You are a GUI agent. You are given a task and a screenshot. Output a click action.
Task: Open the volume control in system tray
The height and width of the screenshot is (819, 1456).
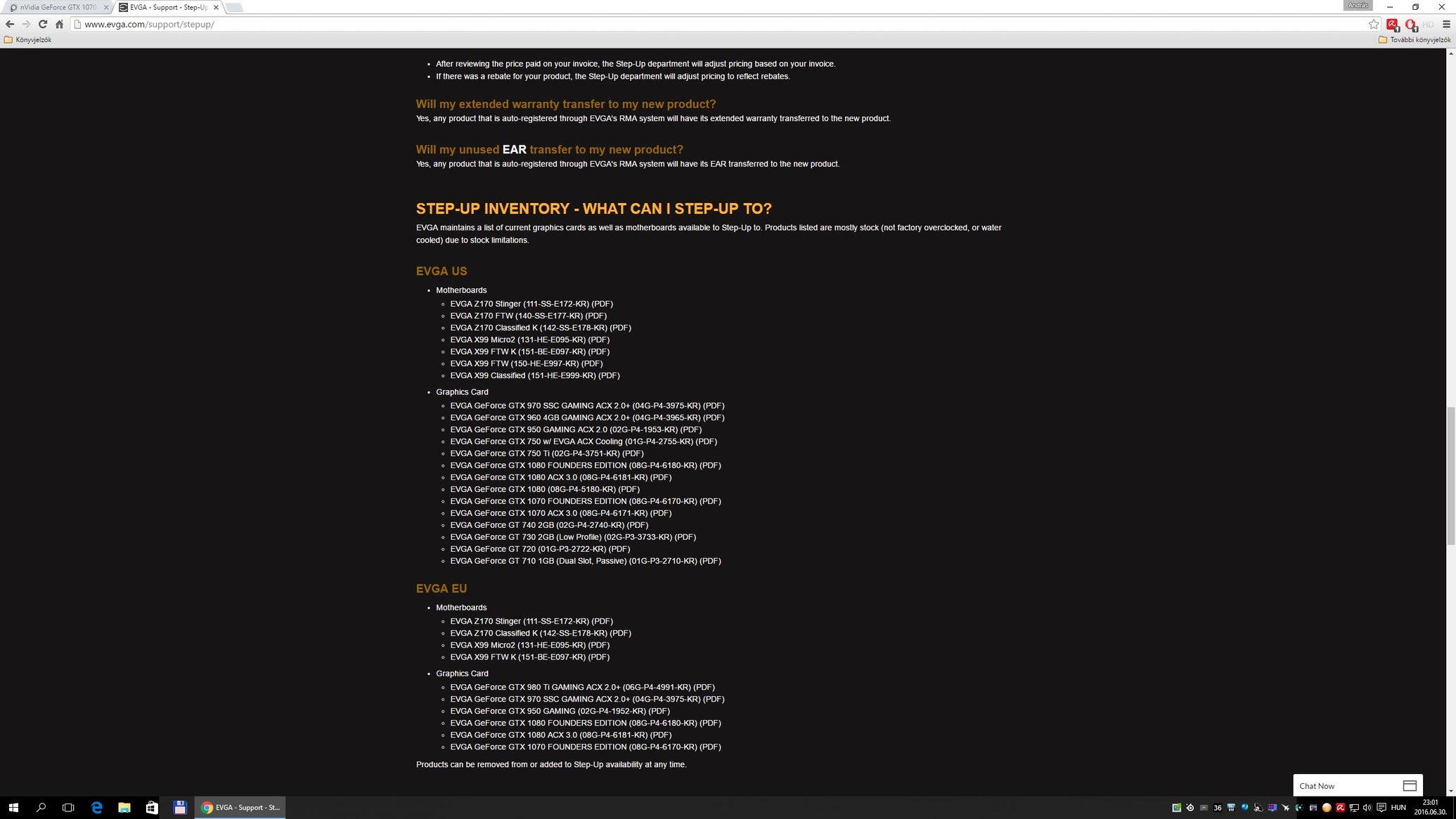coord(1367,807)
